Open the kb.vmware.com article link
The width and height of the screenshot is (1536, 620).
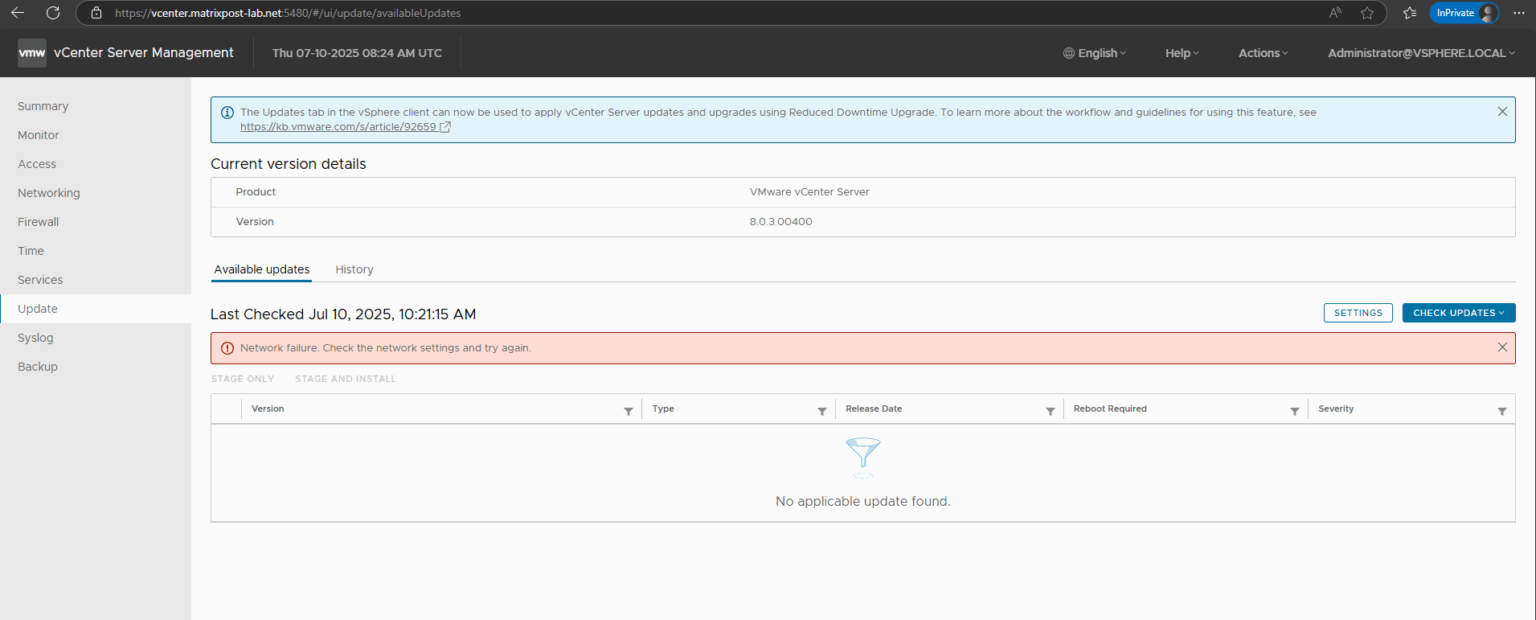point(338,126)
